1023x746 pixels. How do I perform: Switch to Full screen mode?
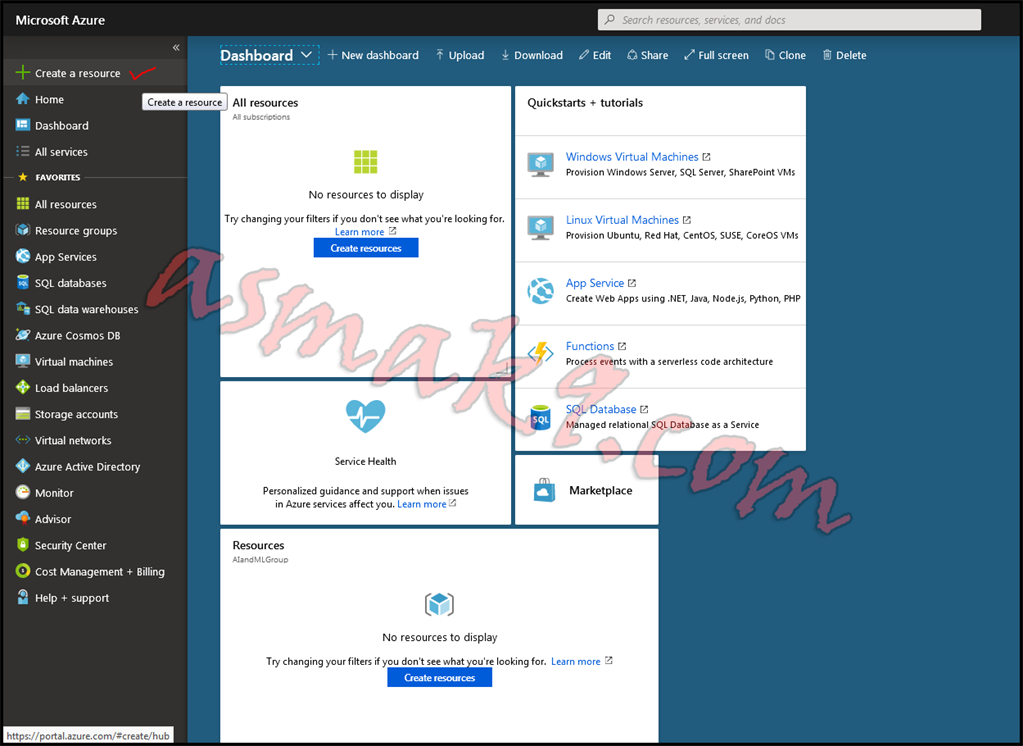click(716, 55)
